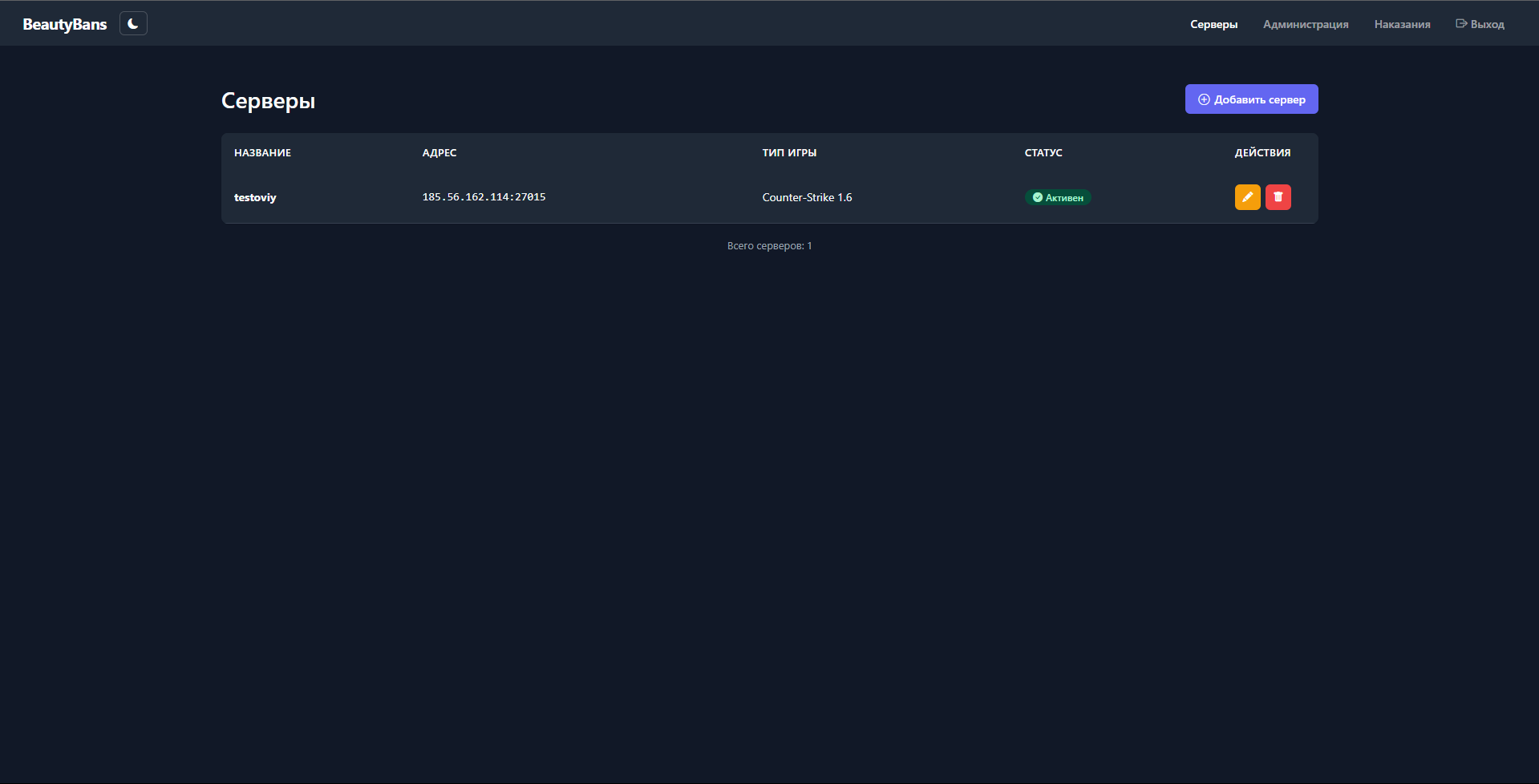This screenshot has width=1539, height=784.
Task: Click the BeautyBans logo
Action: click(65, 24)
